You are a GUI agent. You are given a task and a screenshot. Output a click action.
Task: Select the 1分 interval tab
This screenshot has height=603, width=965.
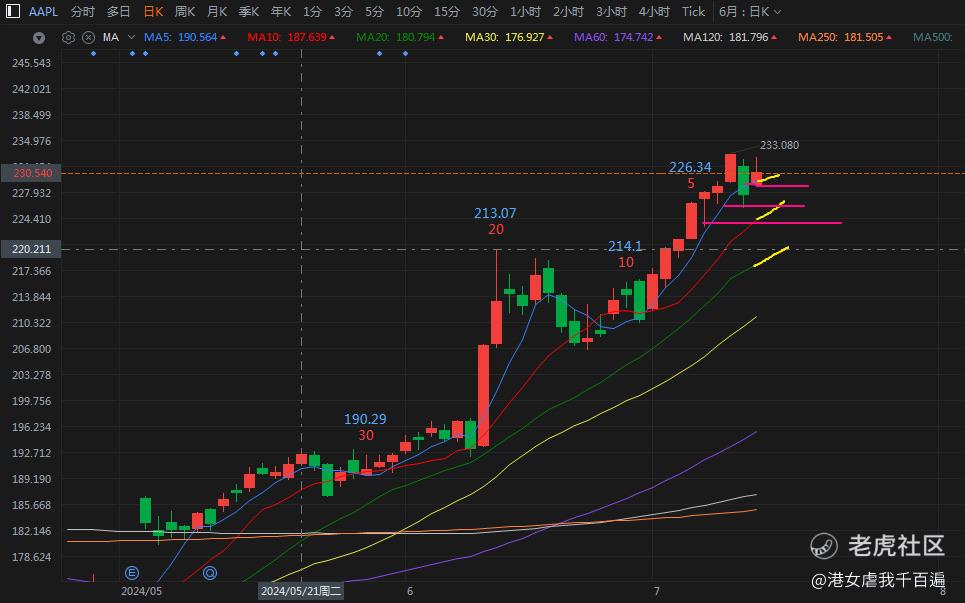312,12
